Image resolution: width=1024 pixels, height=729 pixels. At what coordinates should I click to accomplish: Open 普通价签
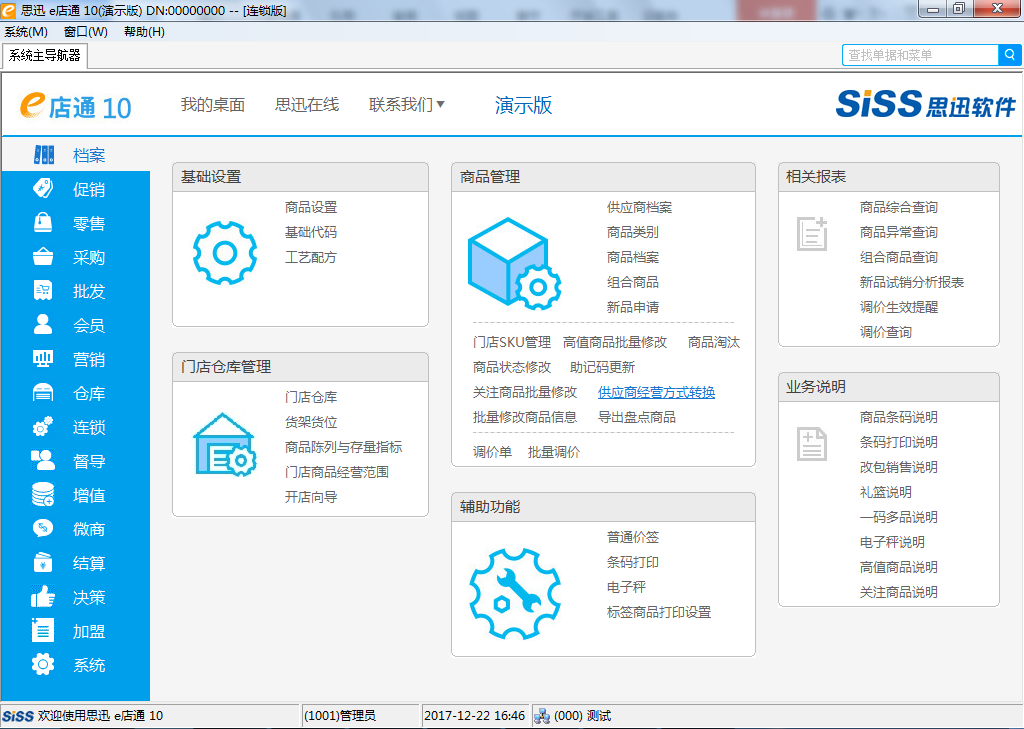click(633, 537)
